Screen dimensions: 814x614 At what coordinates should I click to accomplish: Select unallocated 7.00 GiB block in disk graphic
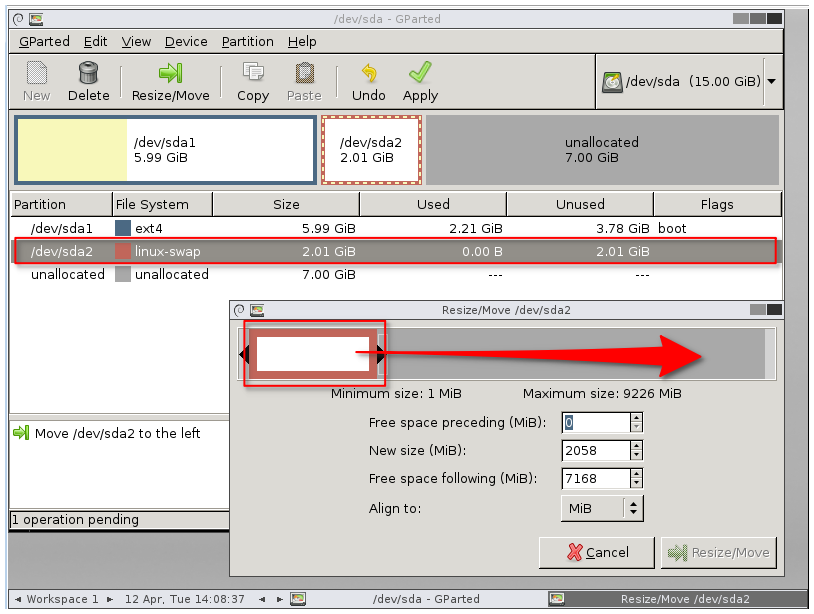tap(602, 150)
